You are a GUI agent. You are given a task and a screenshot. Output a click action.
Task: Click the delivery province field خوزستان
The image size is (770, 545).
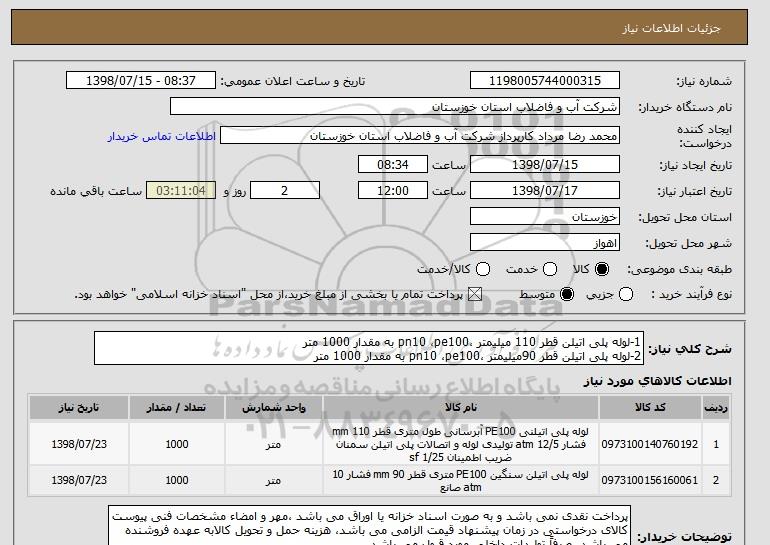[x=545, y=216]
